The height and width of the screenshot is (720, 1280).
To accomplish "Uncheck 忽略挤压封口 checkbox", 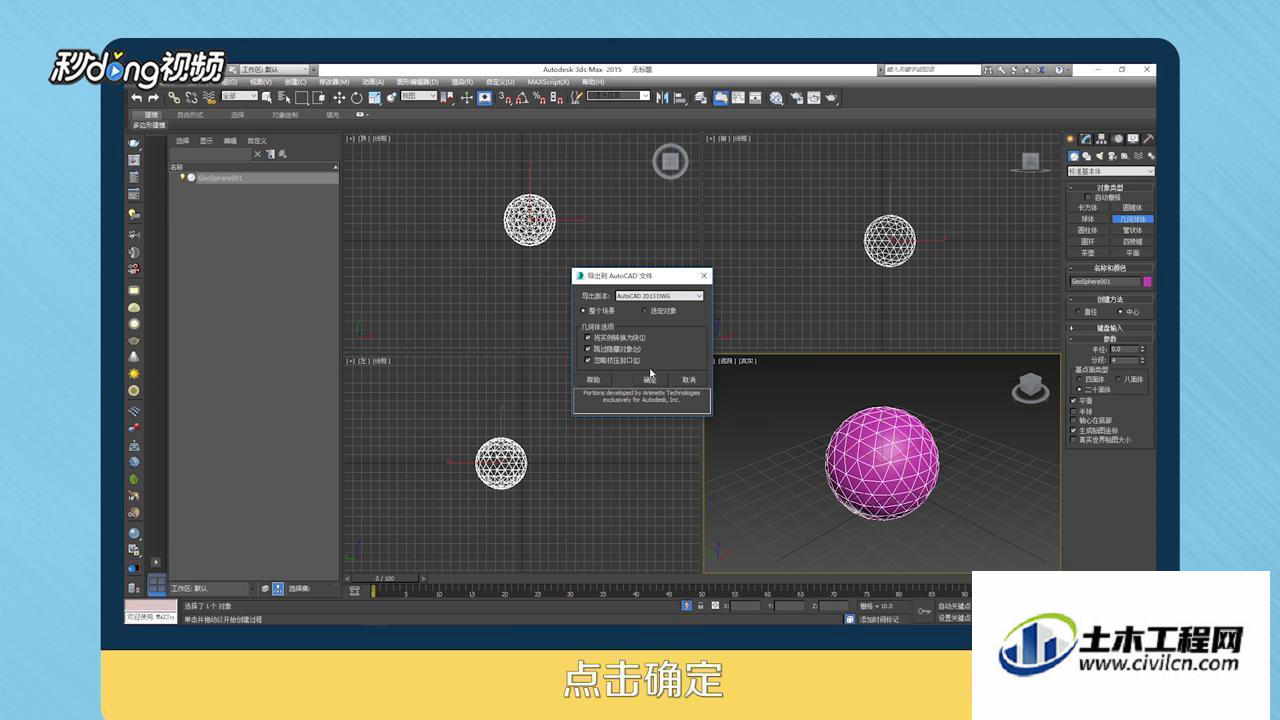I will (x=588, y=360).
